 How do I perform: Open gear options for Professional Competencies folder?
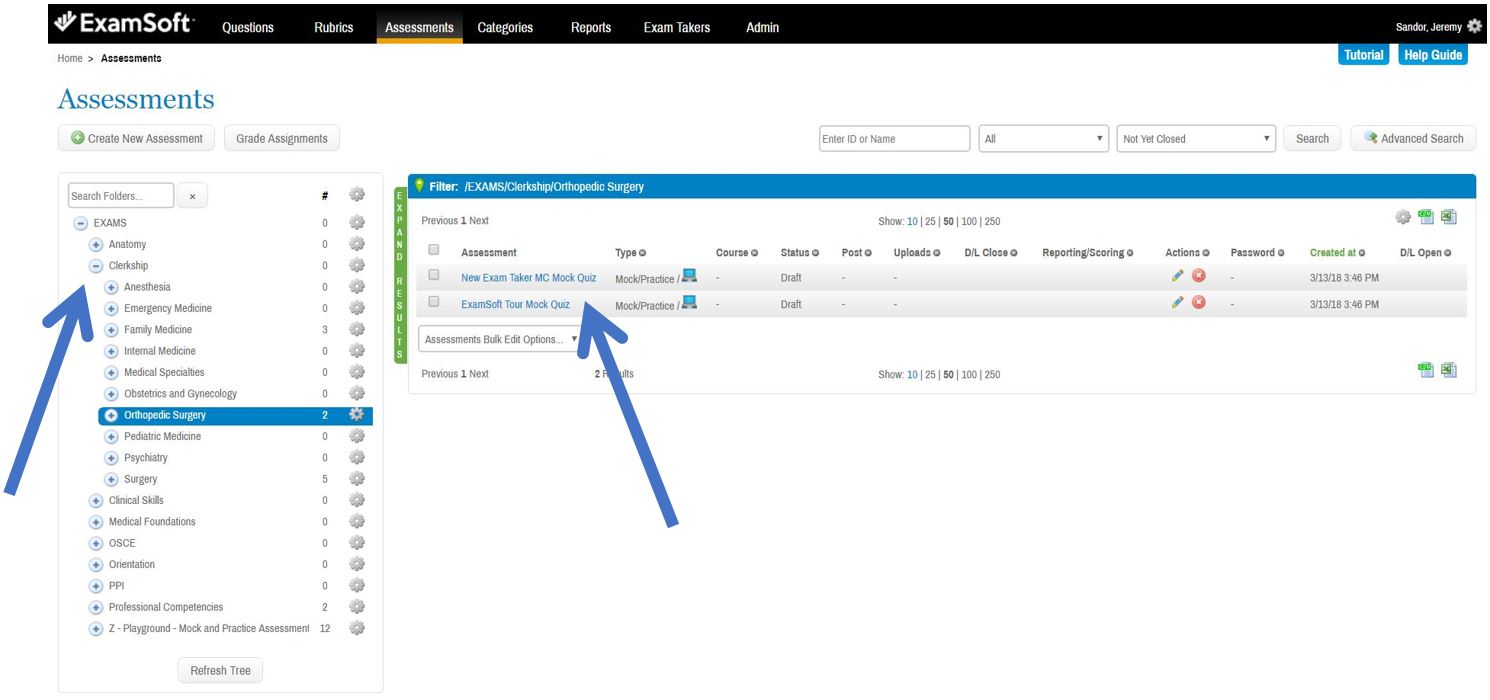[x=357, y=606]
